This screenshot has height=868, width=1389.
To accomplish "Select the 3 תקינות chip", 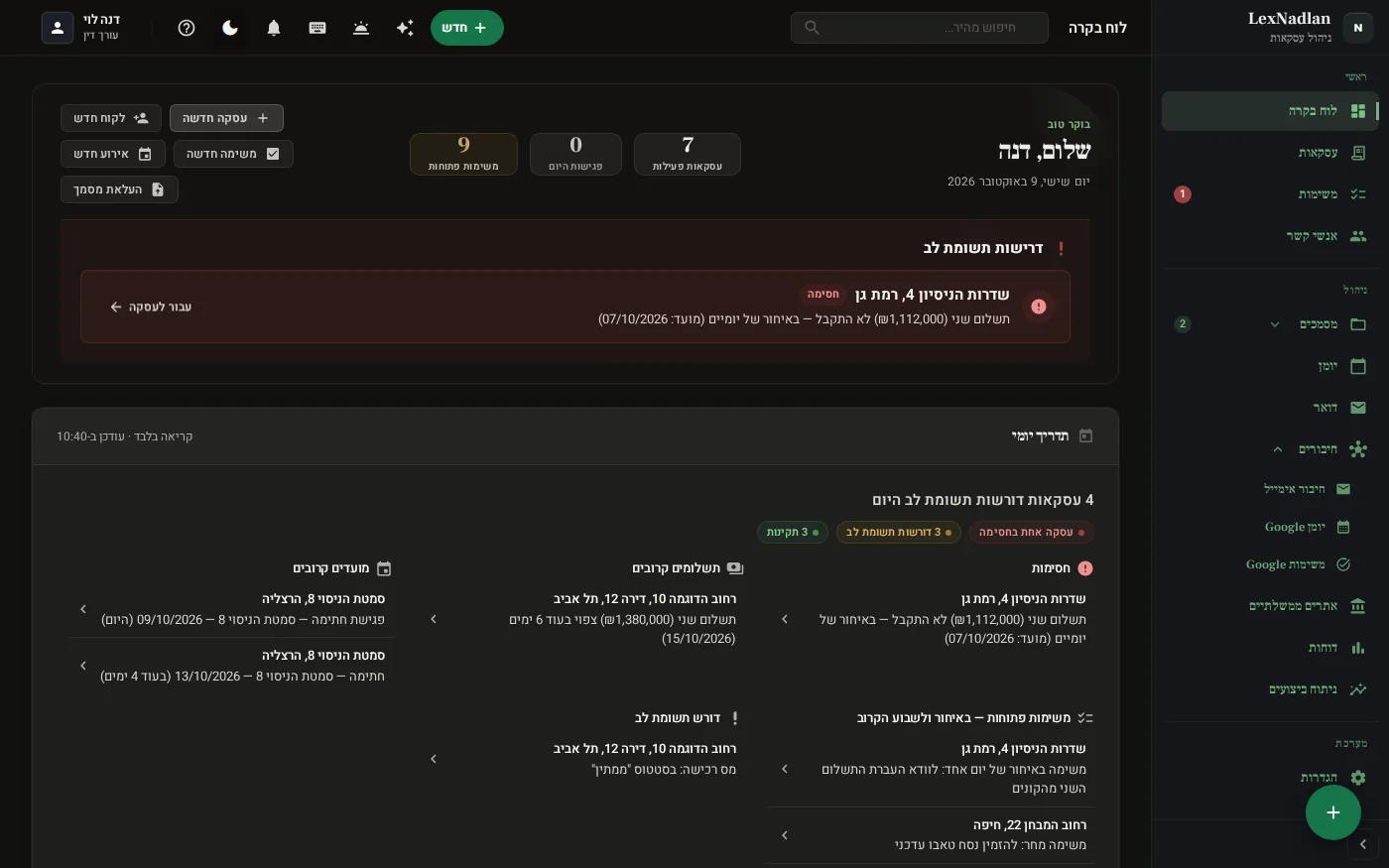I will click(793, 533).
